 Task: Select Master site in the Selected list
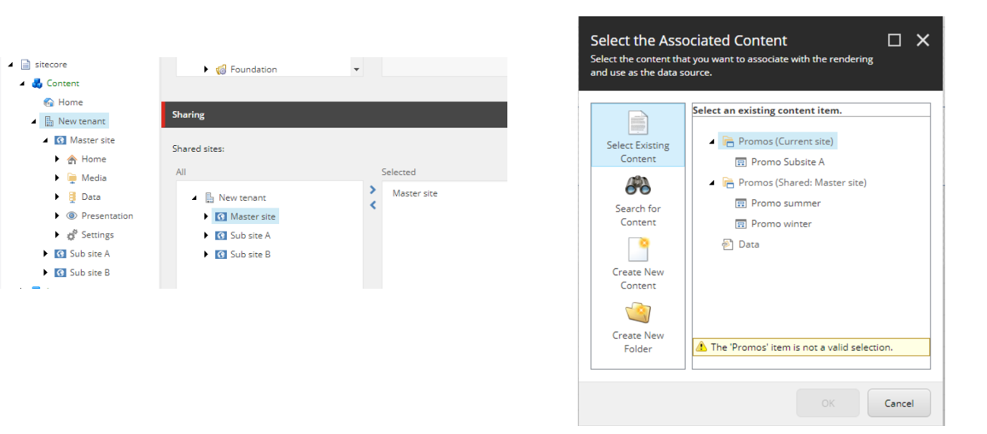point(415,193)
